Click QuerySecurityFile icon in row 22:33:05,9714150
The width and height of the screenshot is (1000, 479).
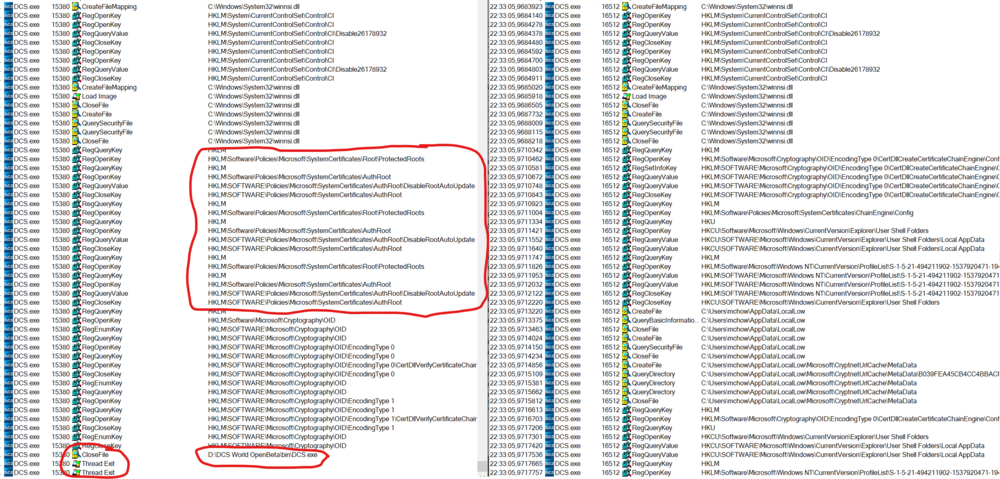[x=626, y=347]
